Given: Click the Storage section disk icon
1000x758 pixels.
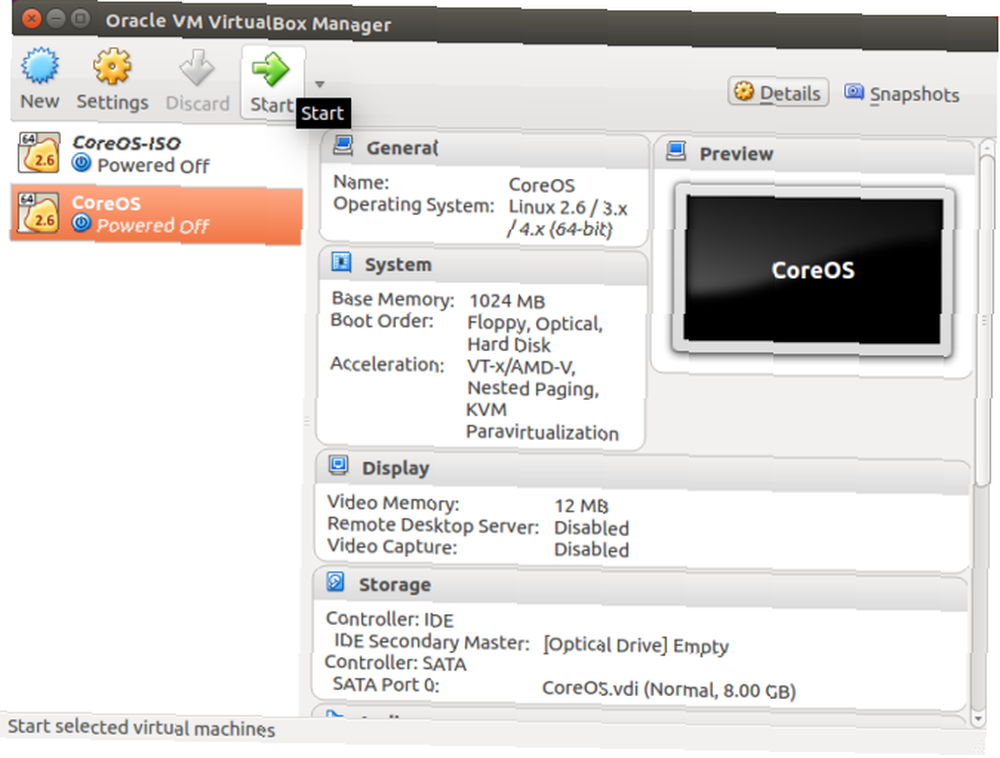Looking at the screenshot, I should pyautogui.click(x=335, y=582).
